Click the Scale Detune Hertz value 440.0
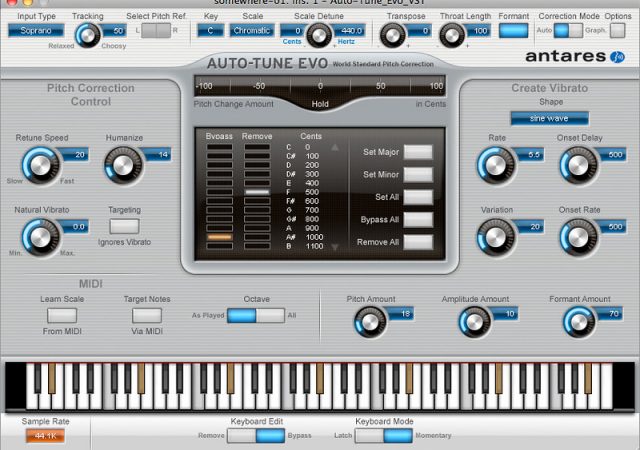 [351, 31]
